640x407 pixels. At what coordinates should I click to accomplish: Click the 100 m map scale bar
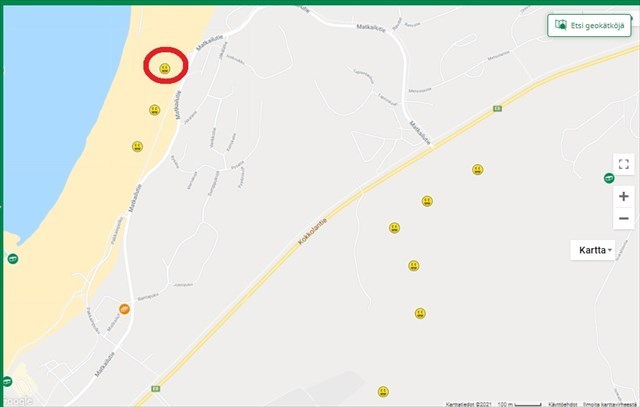pyautogui.click(x=519, y=404)
